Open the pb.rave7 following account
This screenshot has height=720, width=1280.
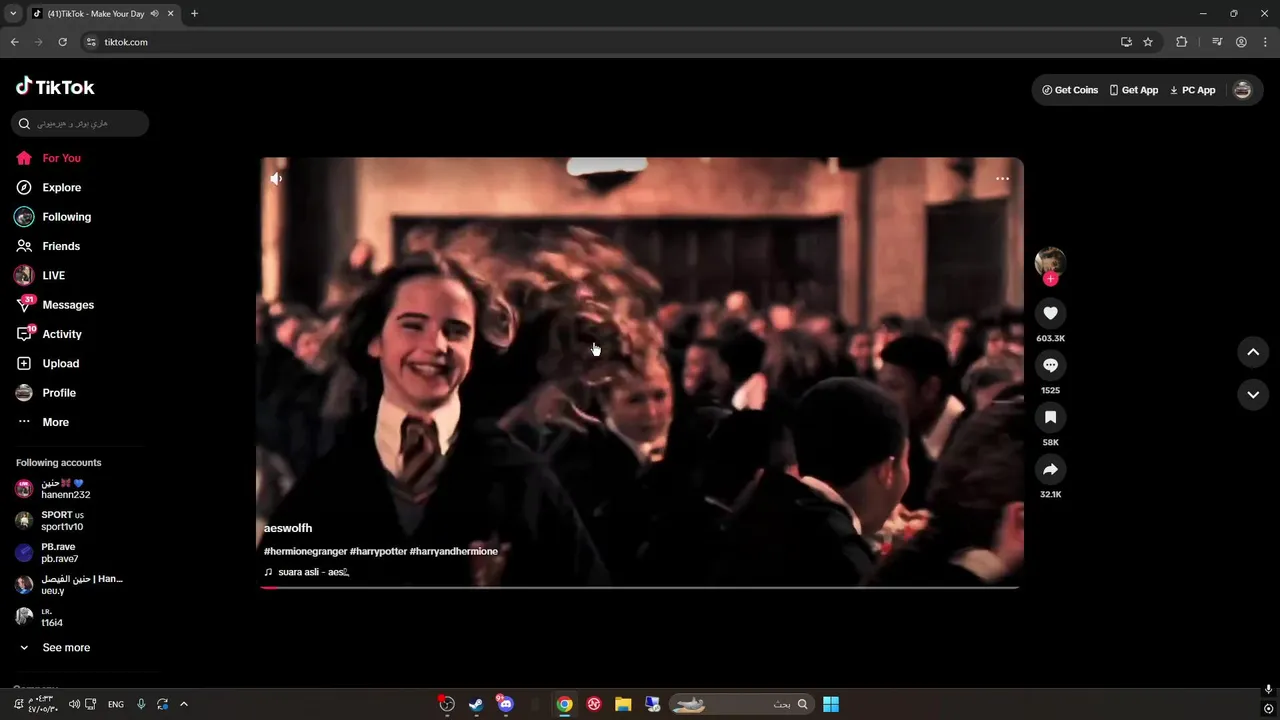coord(60,553)
